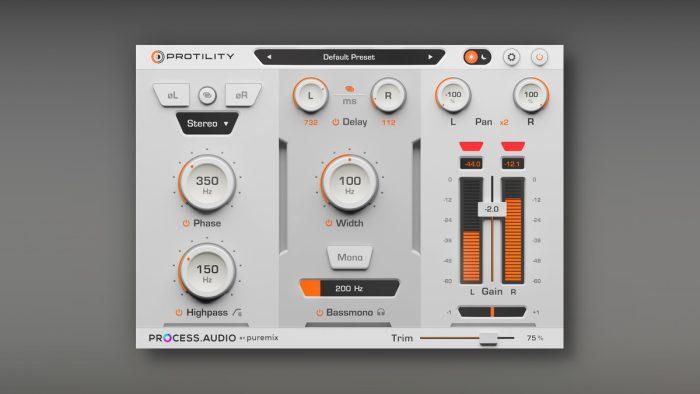Invert right channel phase with øR button
700x394 pixels.
(x=242, y=95)
